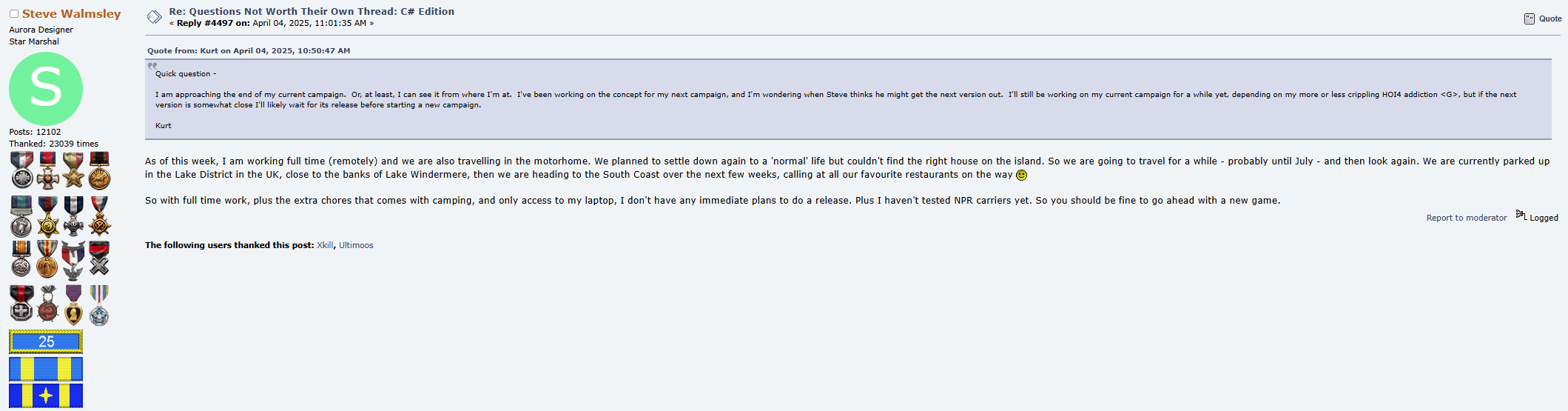This screenshot has width=1568, height=411.
Task: Click the blue-yellow ribbon with star
Action: click(x=46, y=395)
